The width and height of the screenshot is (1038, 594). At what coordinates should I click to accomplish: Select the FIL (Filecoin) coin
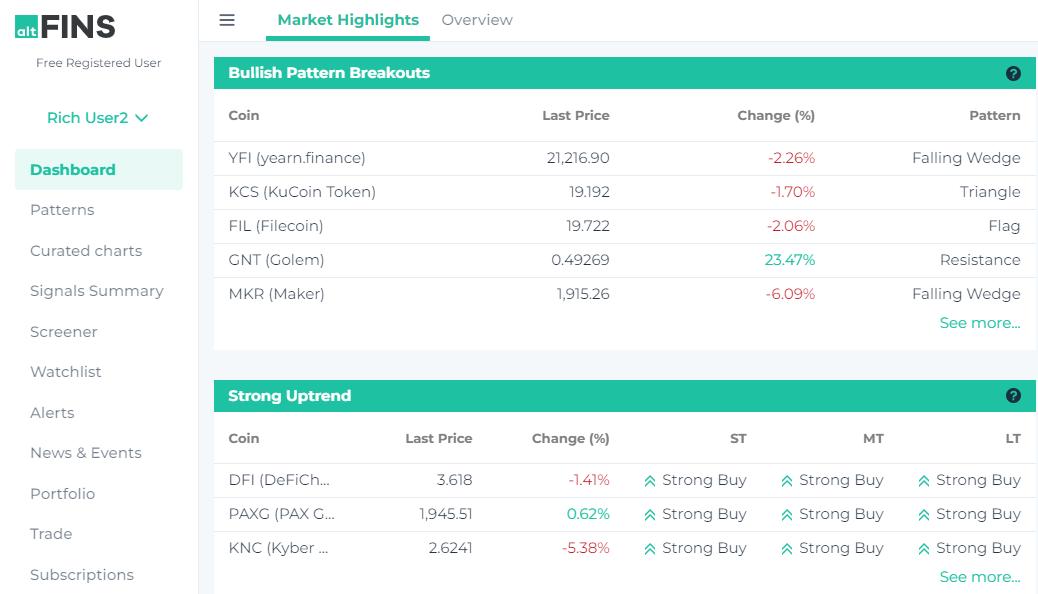(275, 226)
